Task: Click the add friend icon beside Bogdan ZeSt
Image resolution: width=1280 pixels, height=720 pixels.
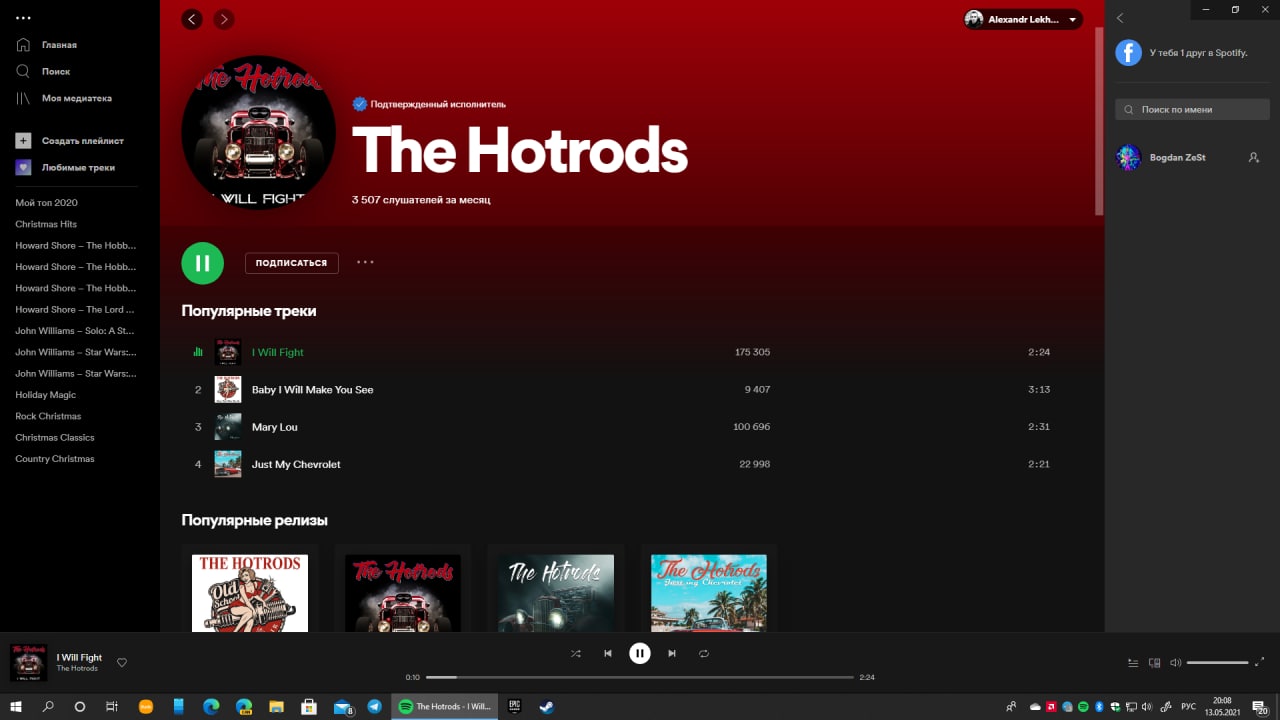Action: pyautogui.click(x=1254, y=158)
